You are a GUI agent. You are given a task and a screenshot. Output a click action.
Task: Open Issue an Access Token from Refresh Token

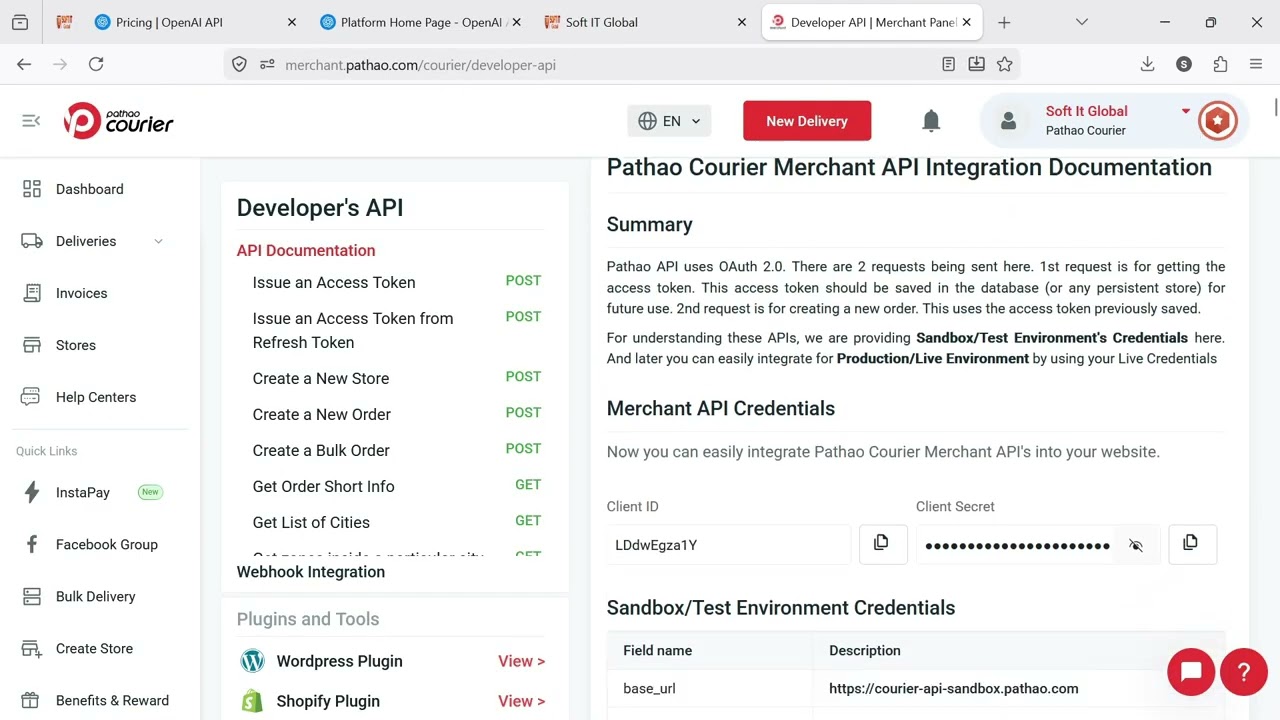coord(353,330)
